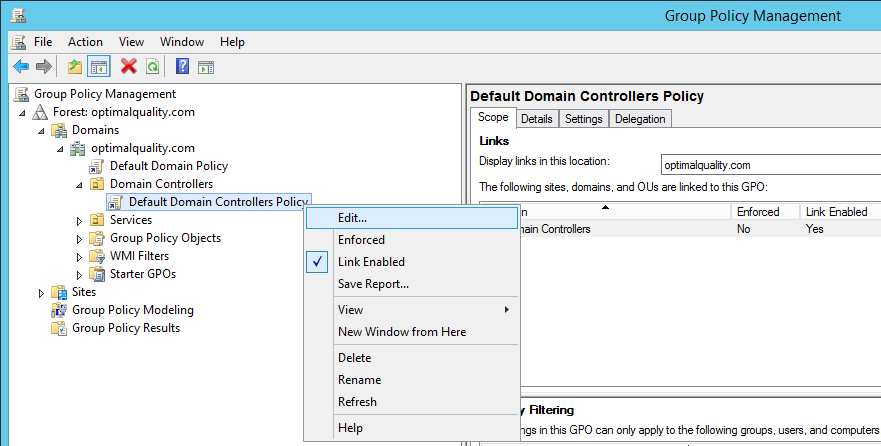This screenshot has width=881, height=446.
Task: Toggle the Show/Hide Console Tree icon
Action: [98, 67]
